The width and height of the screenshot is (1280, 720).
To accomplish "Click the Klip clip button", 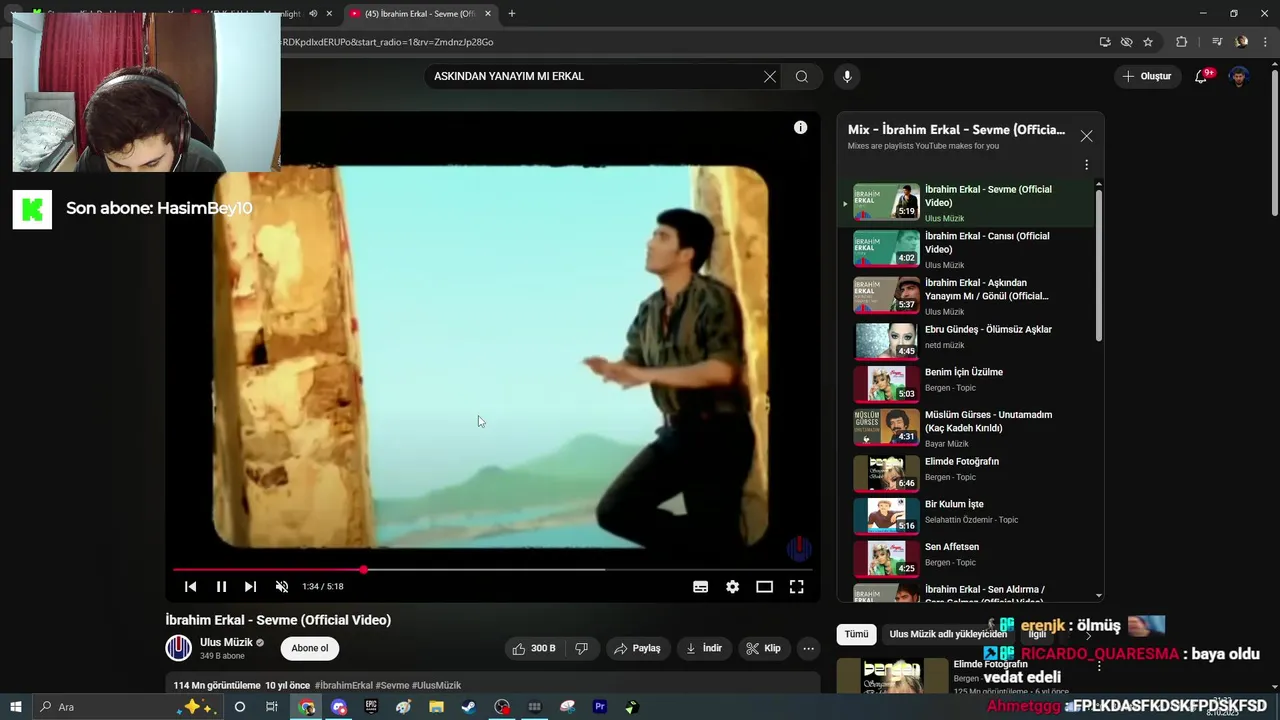I will [763, 648].
